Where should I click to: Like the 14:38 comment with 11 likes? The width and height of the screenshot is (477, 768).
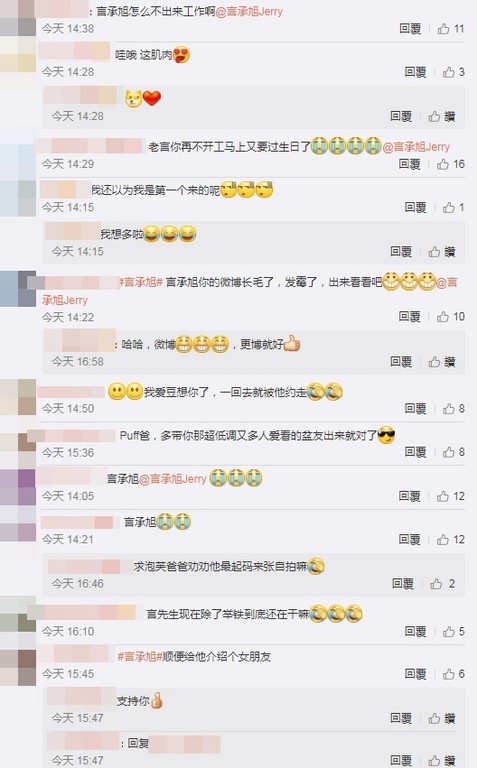pos(450,29)
